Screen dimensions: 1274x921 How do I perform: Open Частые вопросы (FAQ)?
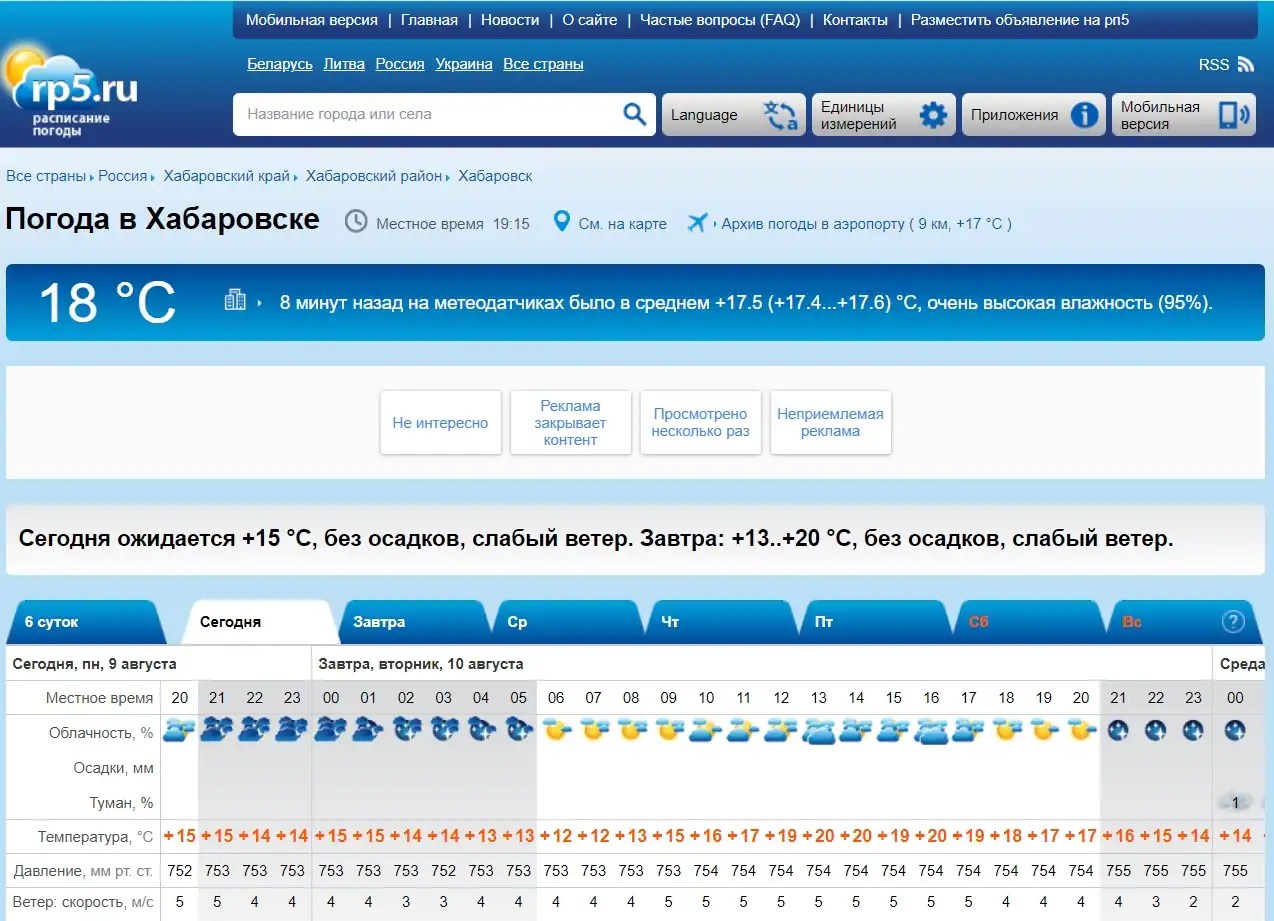point(720,20)
